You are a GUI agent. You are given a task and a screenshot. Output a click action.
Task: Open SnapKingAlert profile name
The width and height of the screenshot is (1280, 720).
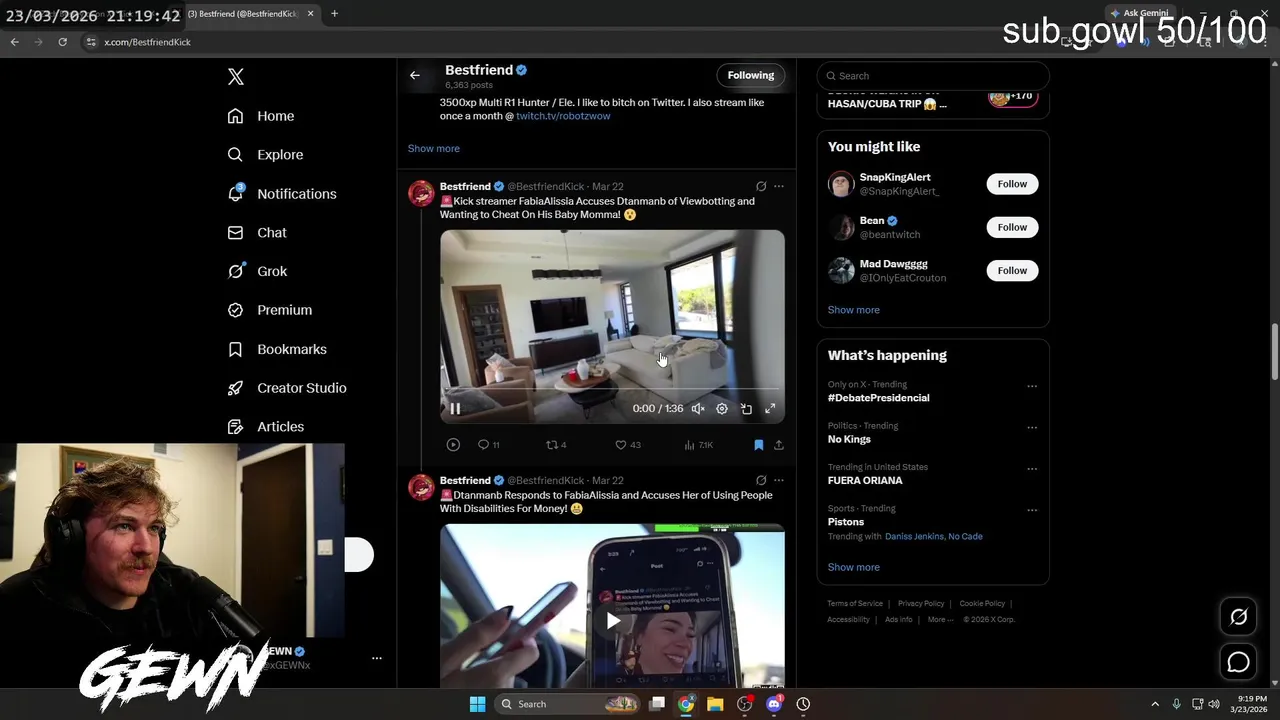click(895, 177)
